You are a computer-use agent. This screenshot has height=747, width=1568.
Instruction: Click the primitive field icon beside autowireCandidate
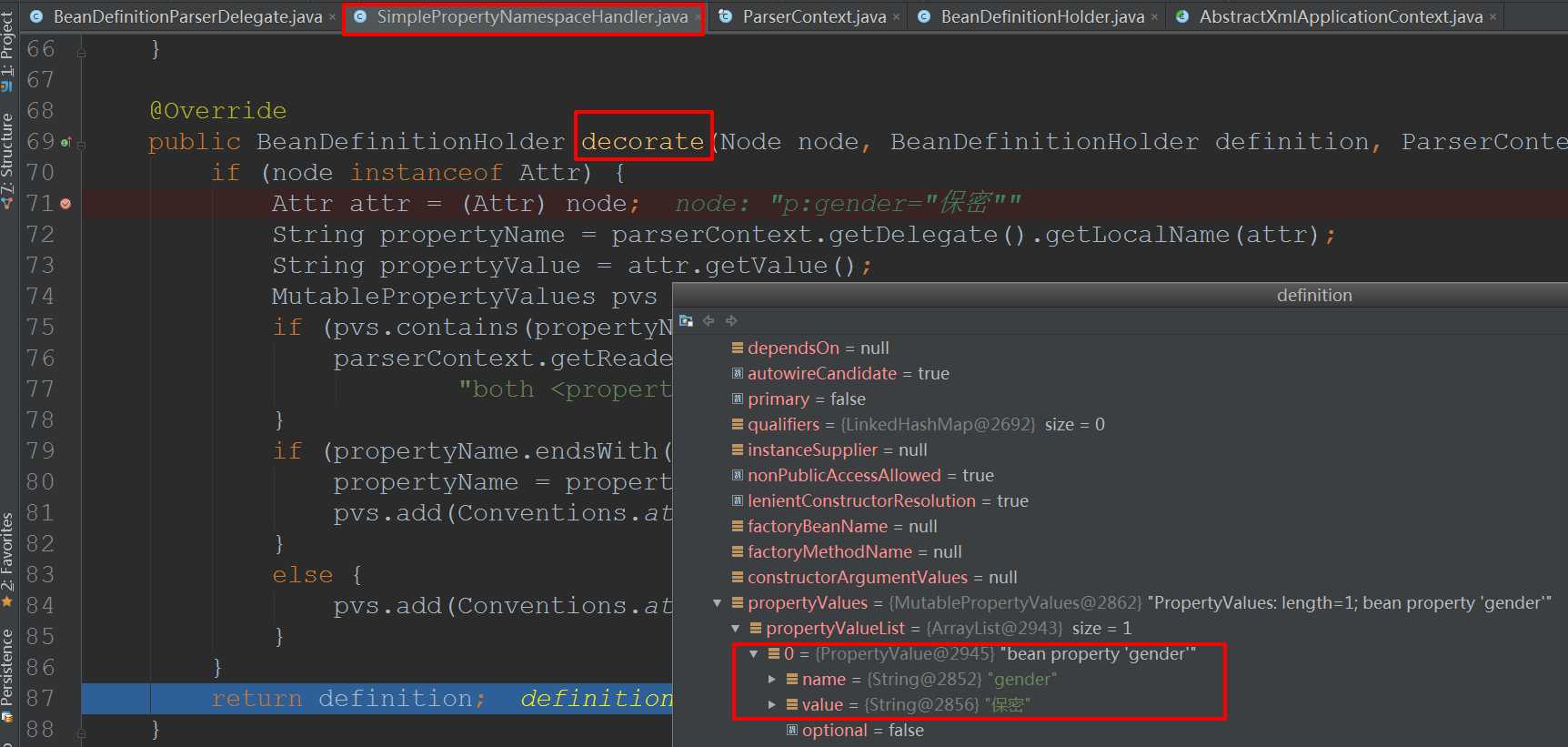[x=738, y=373]
